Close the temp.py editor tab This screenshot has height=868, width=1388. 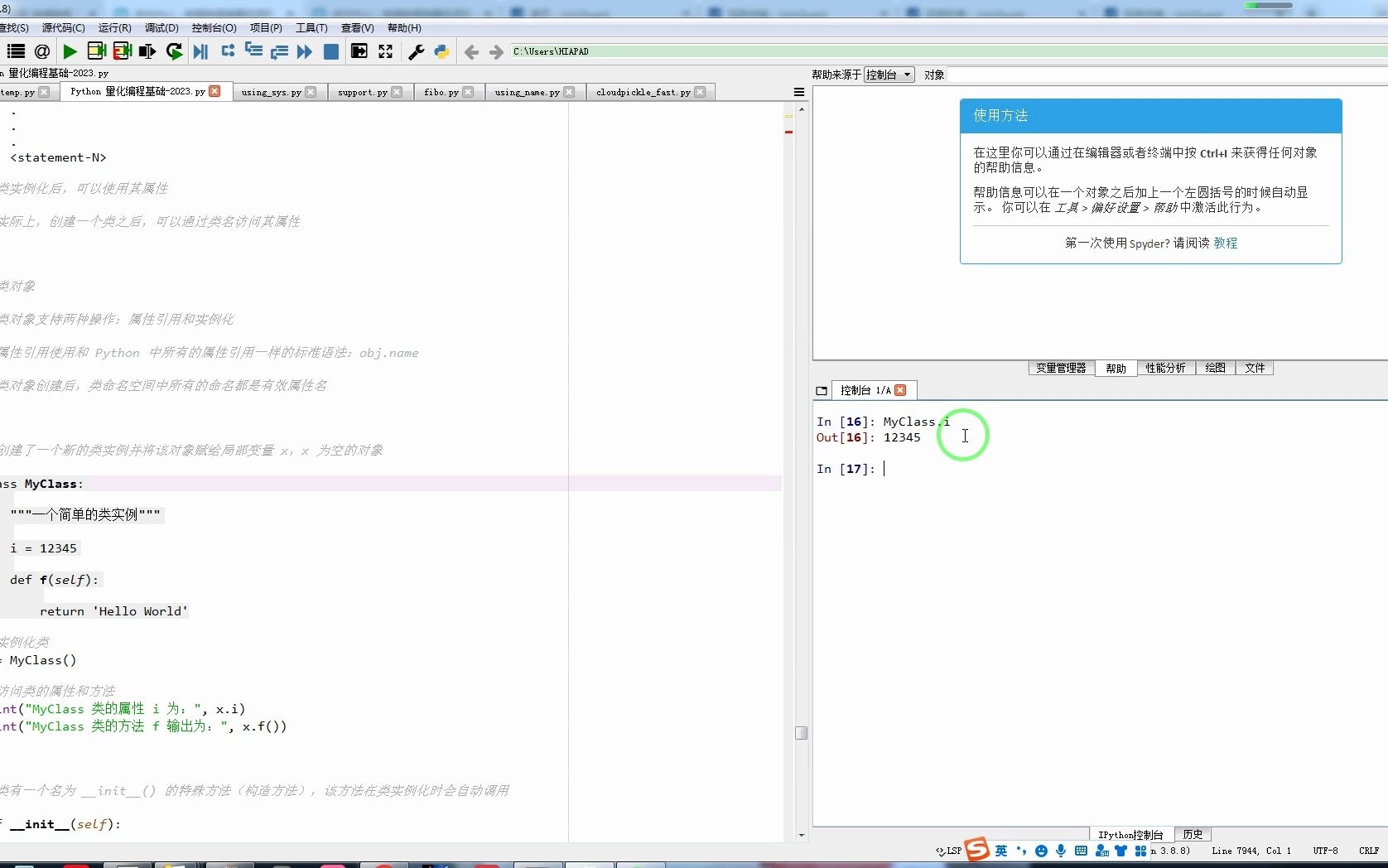coord(44,92)
